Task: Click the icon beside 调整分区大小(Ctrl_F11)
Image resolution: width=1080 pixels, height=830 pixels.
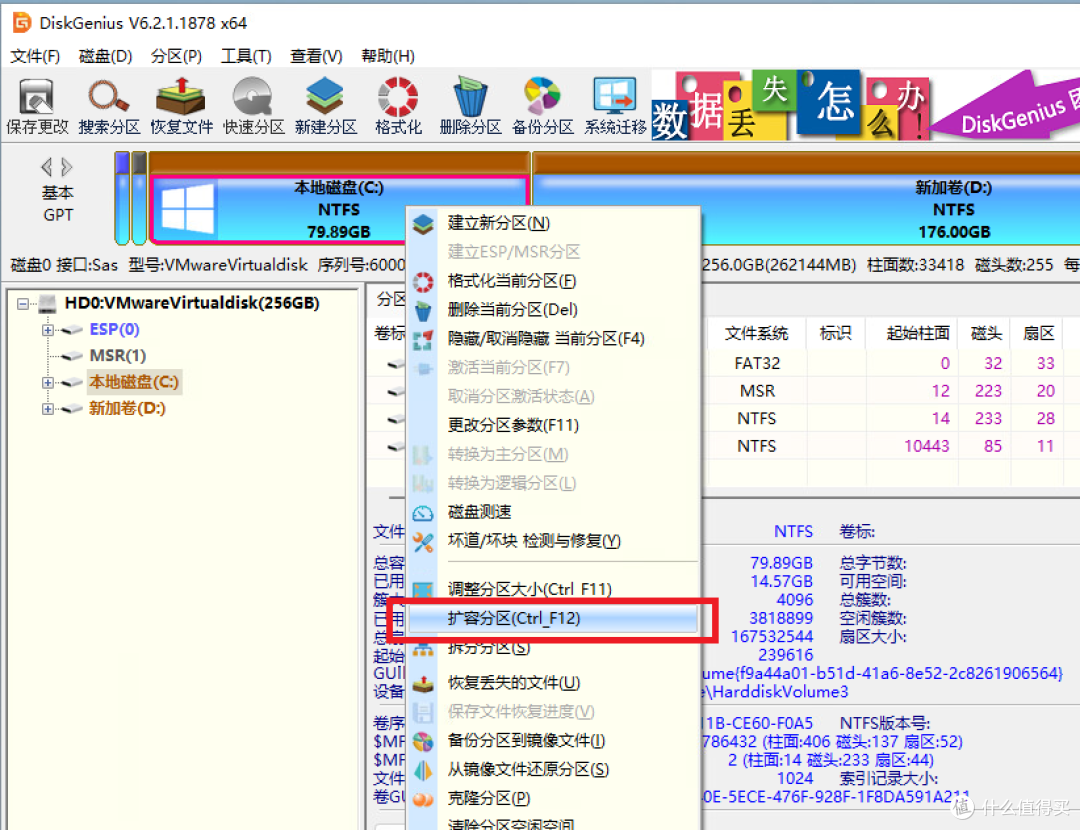Action: click(423, 590)
